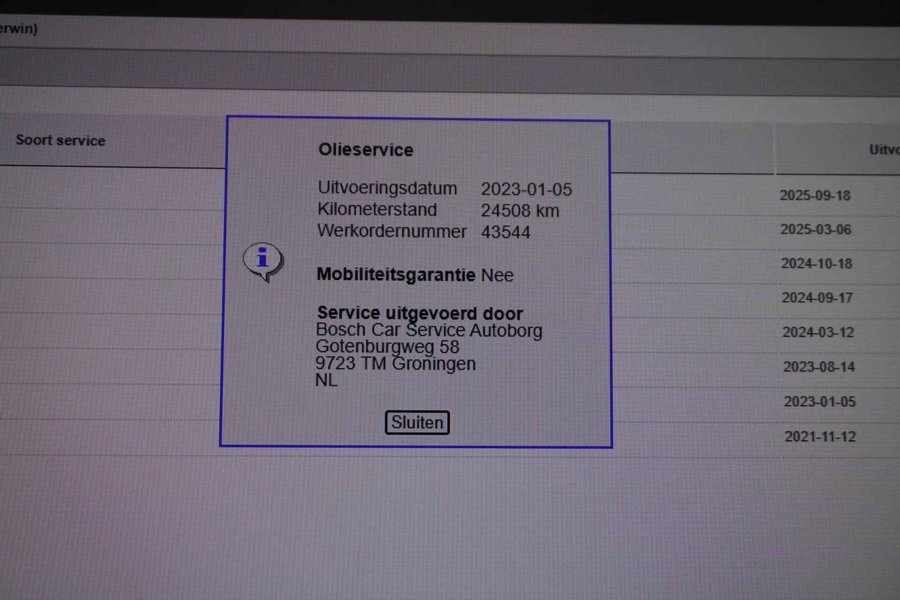This screenshot has width=900, height=600.
Task: Click the Olieservice dialog title
Action: pyautogui.click(x=365, y=150)
